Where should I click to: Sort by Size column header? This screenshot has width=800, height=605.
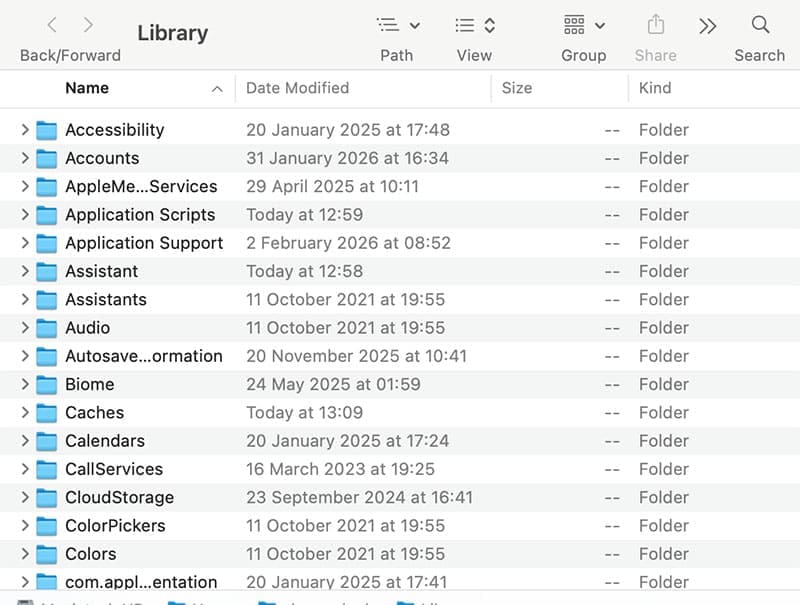point(516,88)
